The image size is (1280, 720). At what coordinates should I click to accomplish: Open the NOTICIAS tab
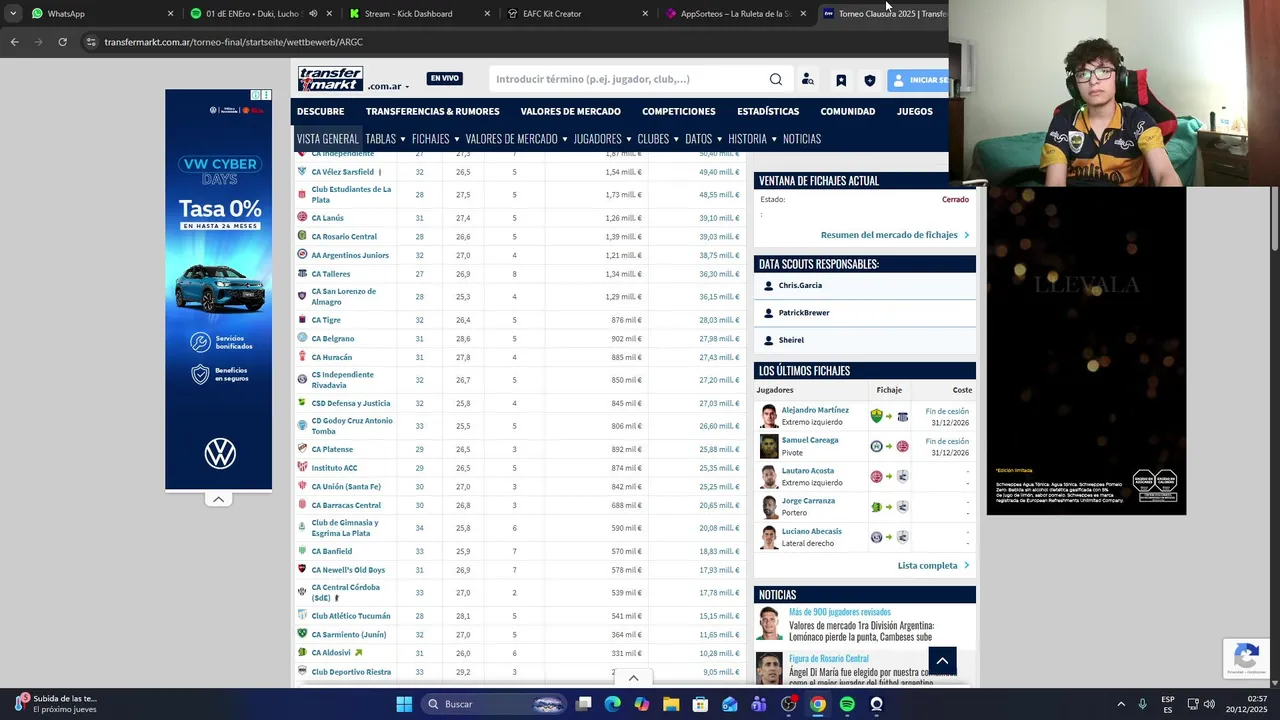pyautogui.click(x=802, y=139)
